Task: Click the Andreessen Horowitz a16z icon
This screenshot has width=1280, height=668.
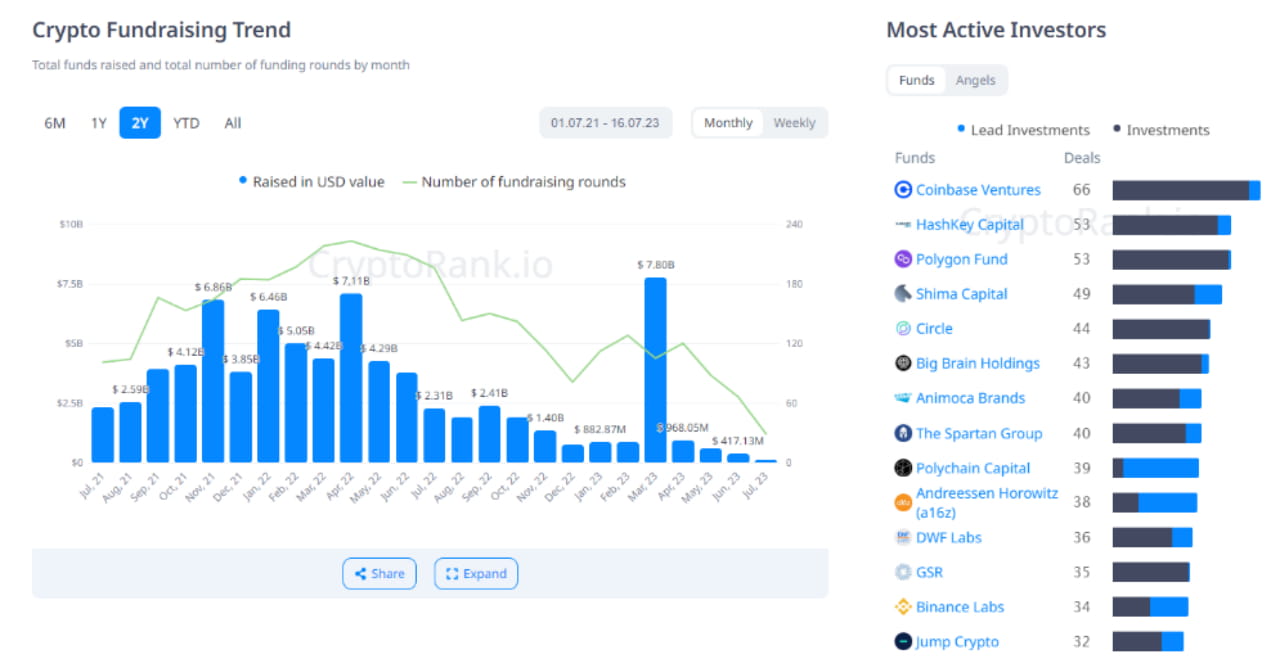Action: (902, 501)
